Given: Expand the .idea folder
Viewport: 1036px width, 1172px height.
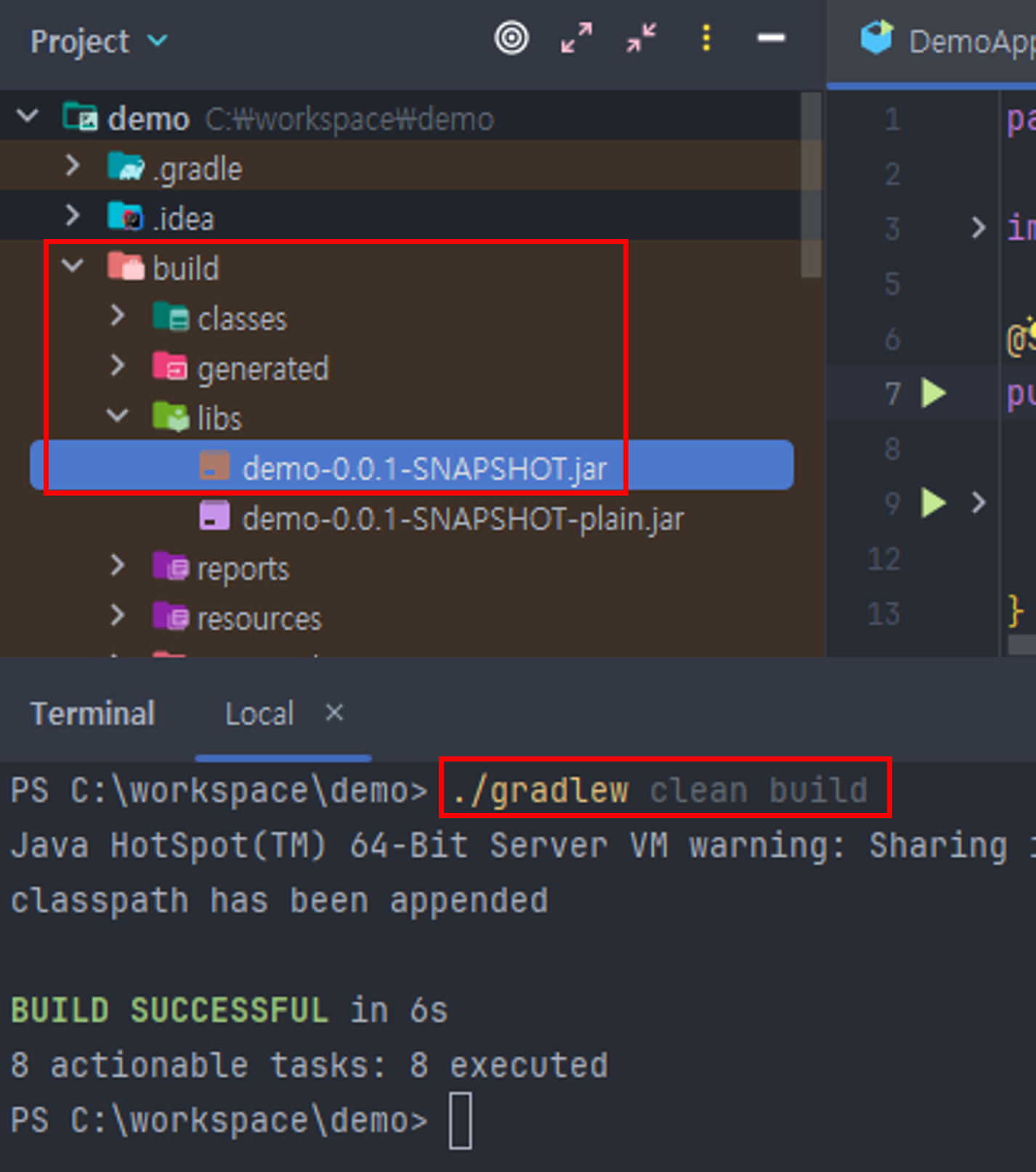Looking at the screenshot, I should [x=72, y=216].
